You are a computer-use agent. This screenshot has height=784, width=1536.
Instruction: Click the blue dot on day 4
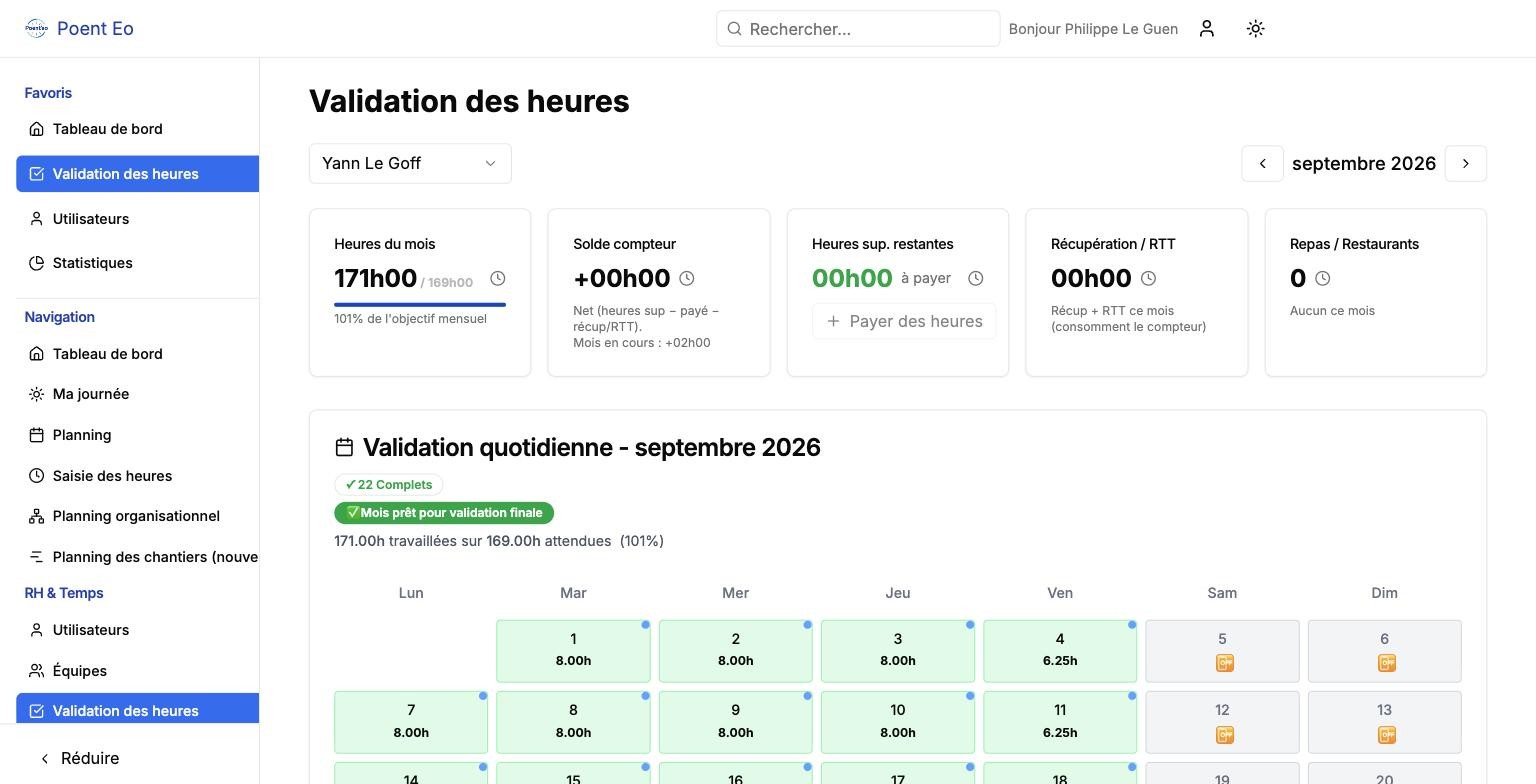[x=1132, y=625]
